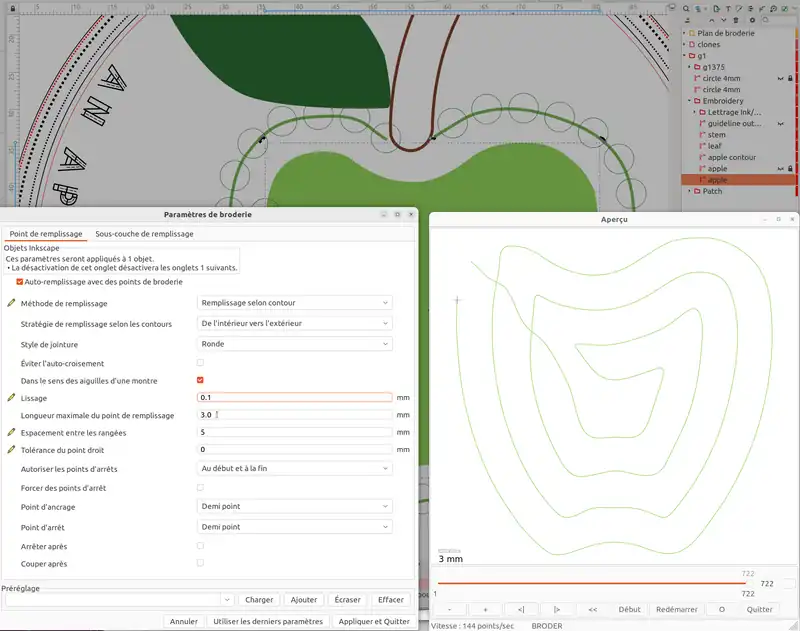Open the Sous-couche de remplissage tab
Image resolution: width=800 pixels, height=631 pixels.
(x=144, y=234)
